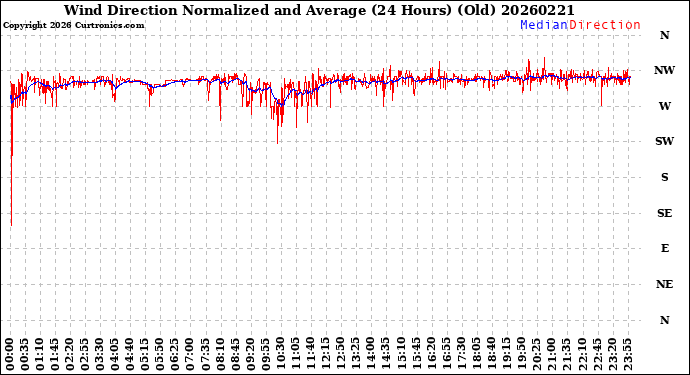Viewport: 690px width, 375px height.
Task: Click the 08:45 time label
Action: coord(235,354)
